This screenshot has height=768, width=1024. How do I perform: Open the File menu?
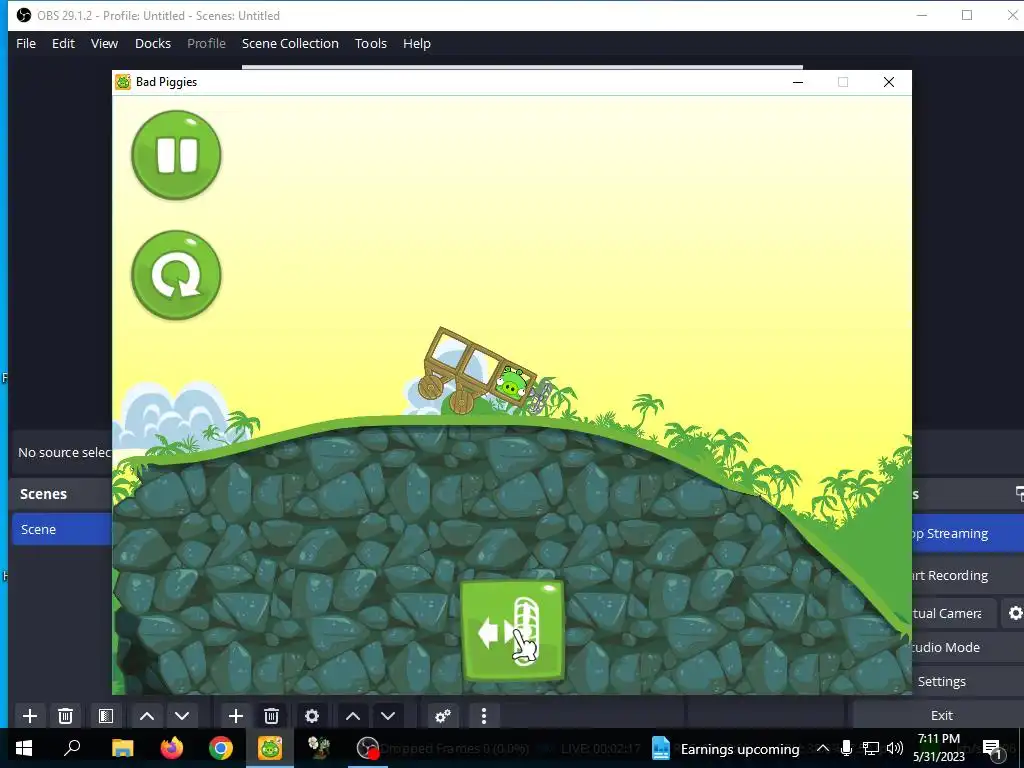26,43
